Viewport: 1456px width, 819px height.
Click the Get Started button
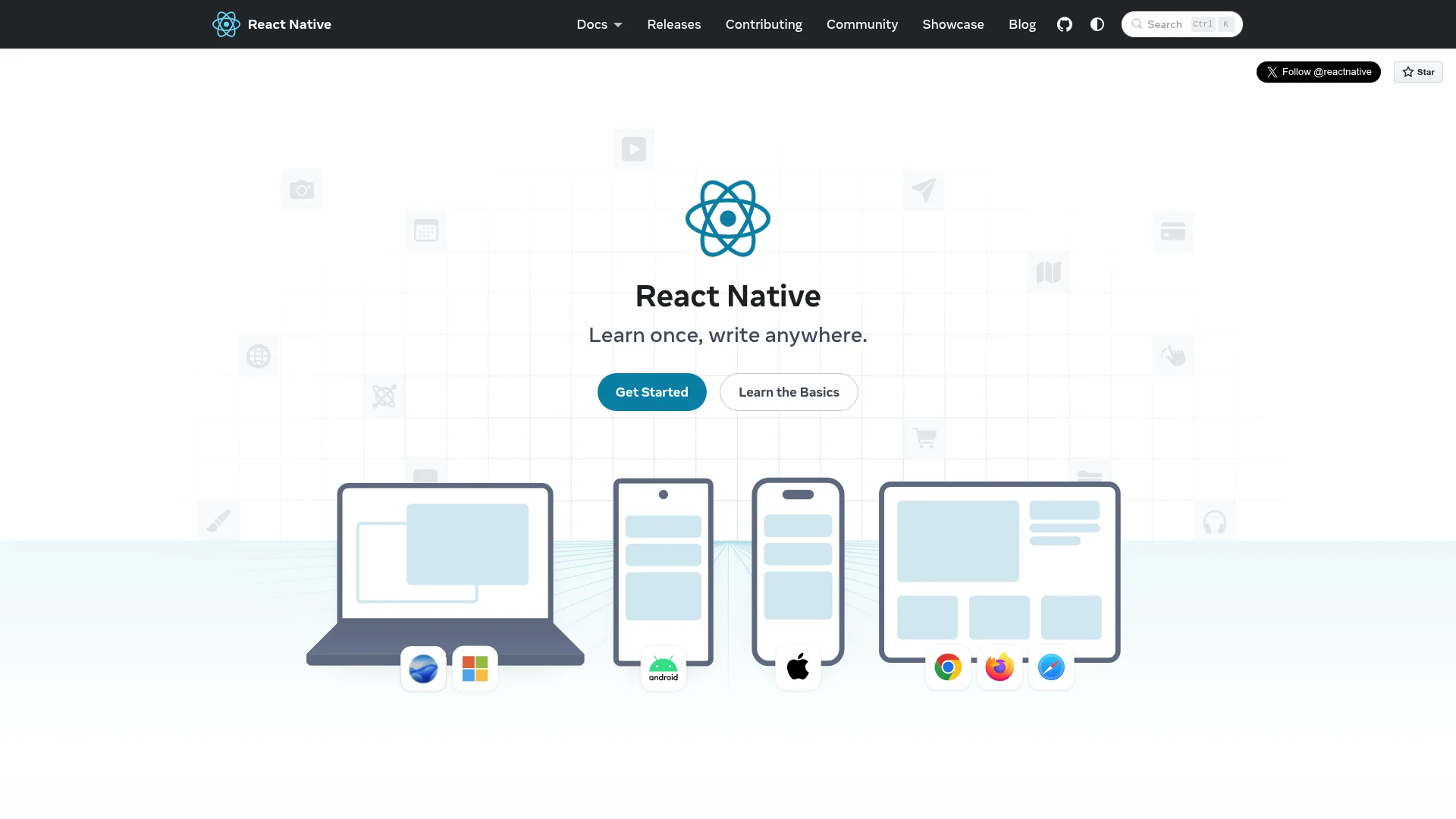(x=652, y=392)
